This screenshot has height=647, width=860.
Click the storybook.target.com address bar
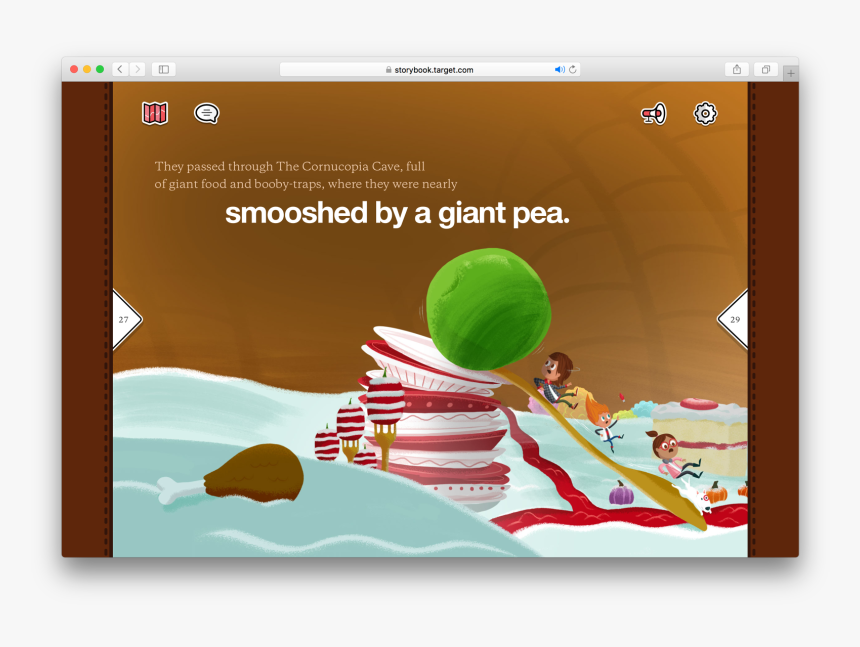tap(430, 69)
